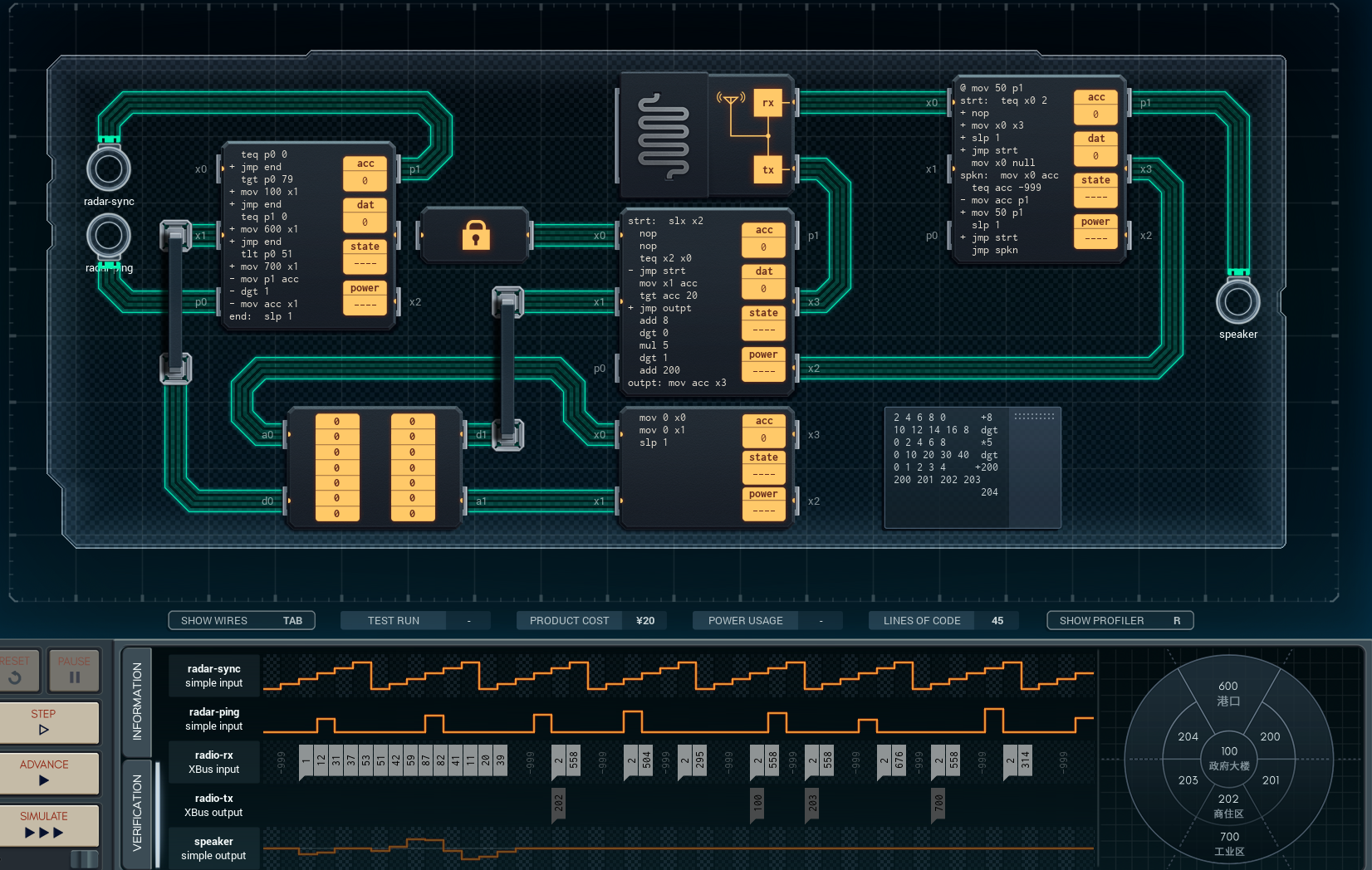The height and width of the screenshot is (870, 1372).
Task: Click the Lines of Code 45 readout
Action: pyautogui.click(x=943, y=620)
